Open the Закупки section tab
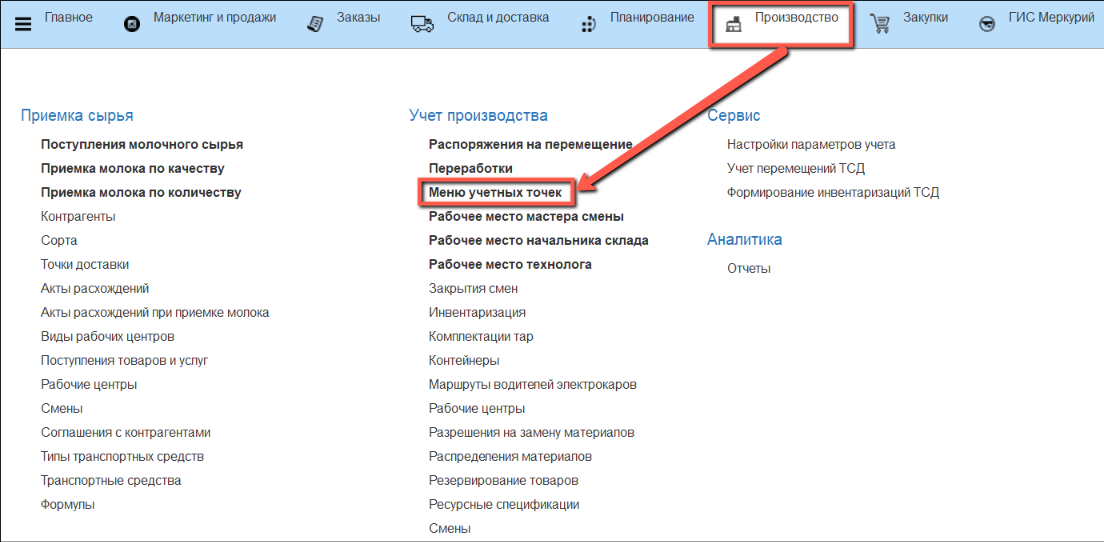 coord(925,18)
